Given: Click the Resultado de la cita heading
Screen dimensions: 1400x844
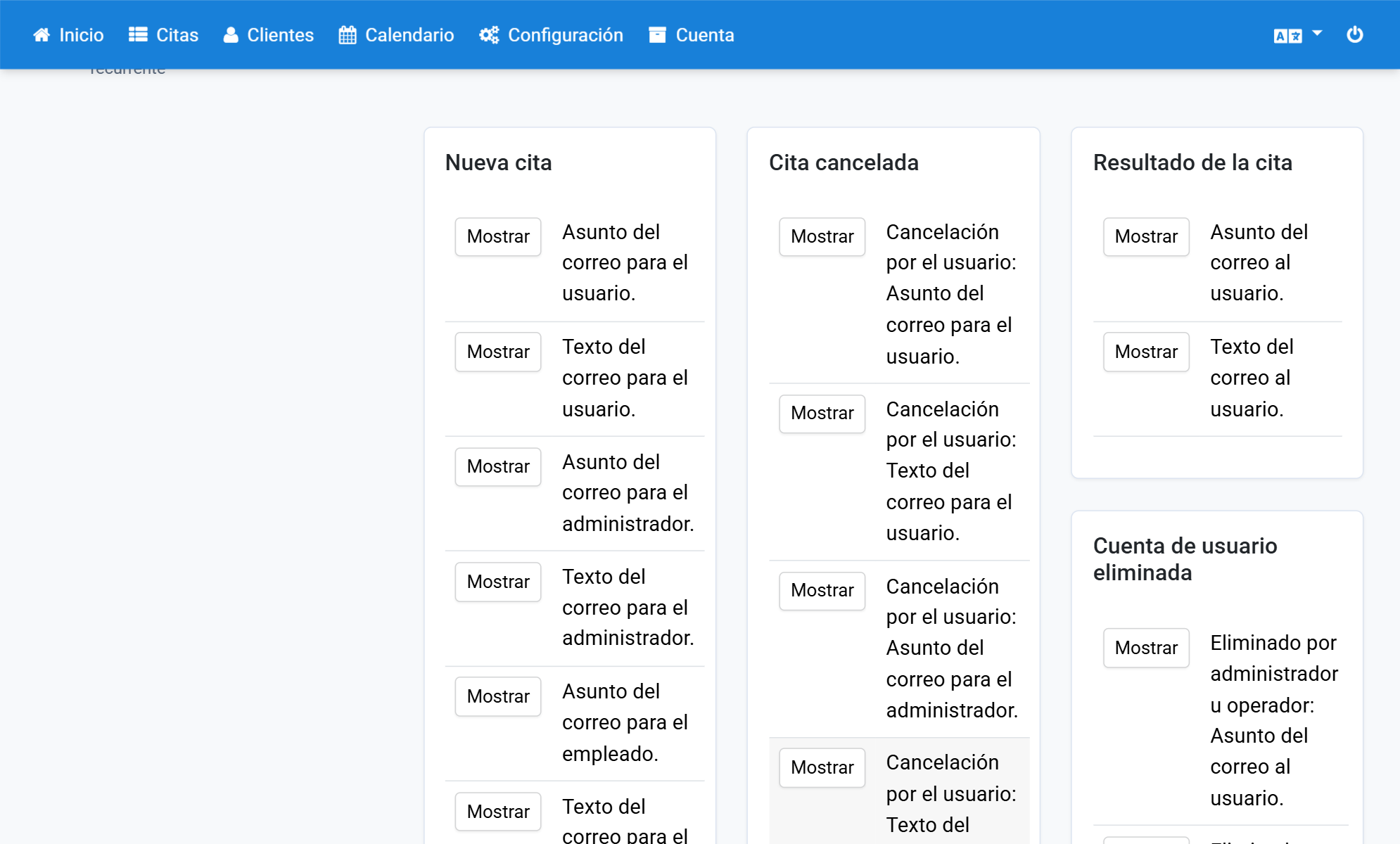Looking at the screenshot, I should coord(1192,162).
